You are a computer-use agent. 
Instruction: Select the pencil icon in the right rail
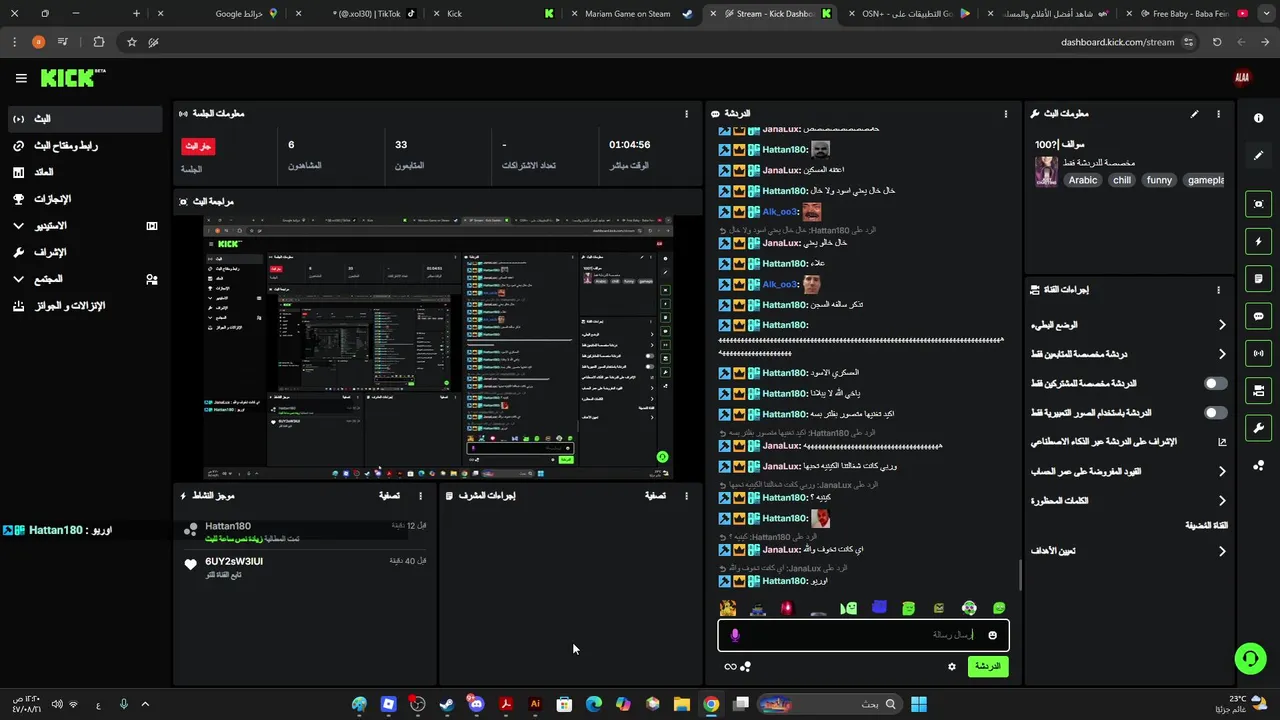click(1258, 155)
